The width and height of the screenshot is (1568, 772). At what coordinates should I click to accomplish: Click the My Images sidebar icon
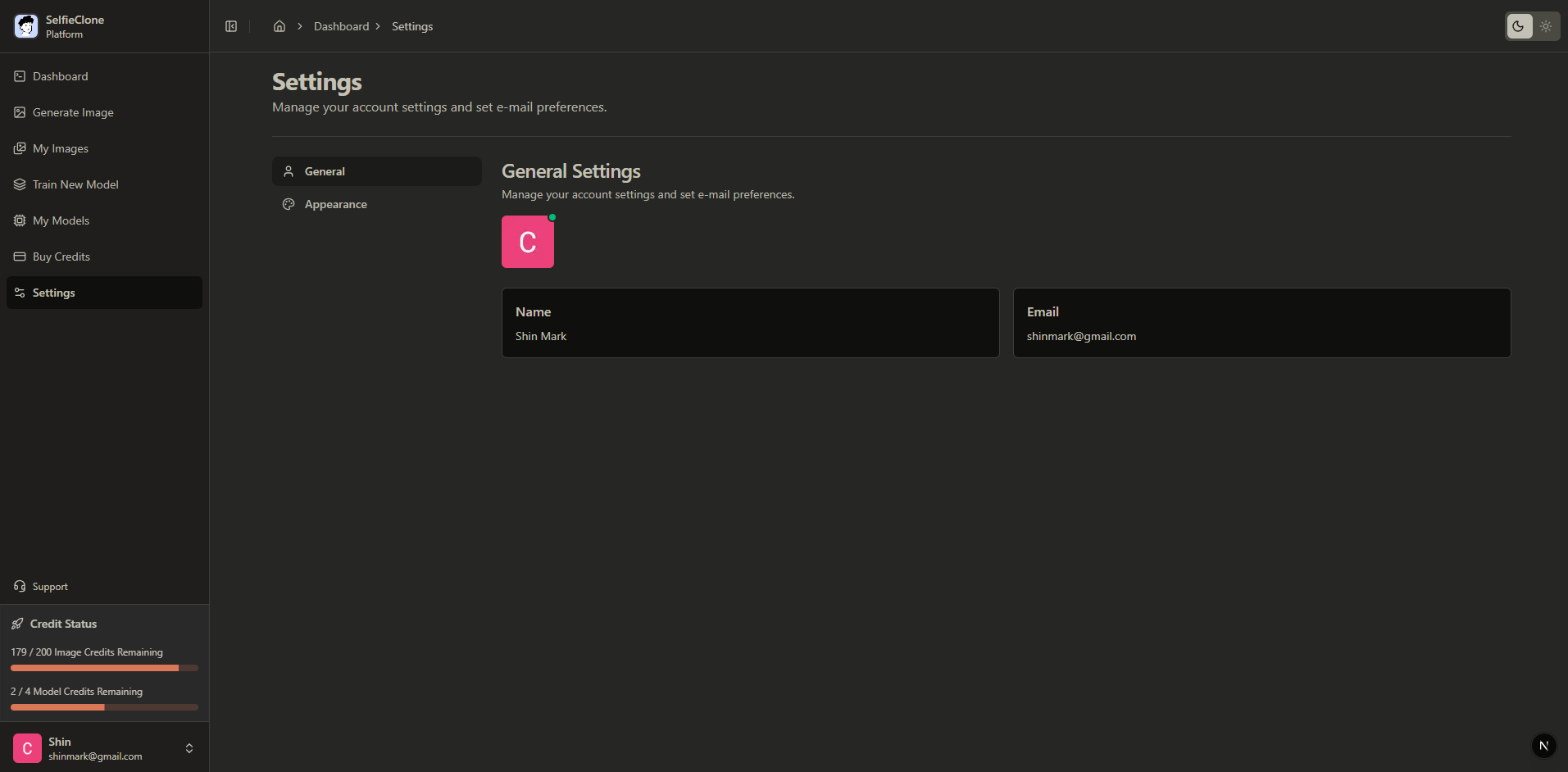pyautogui.click(x=20, y=148)
